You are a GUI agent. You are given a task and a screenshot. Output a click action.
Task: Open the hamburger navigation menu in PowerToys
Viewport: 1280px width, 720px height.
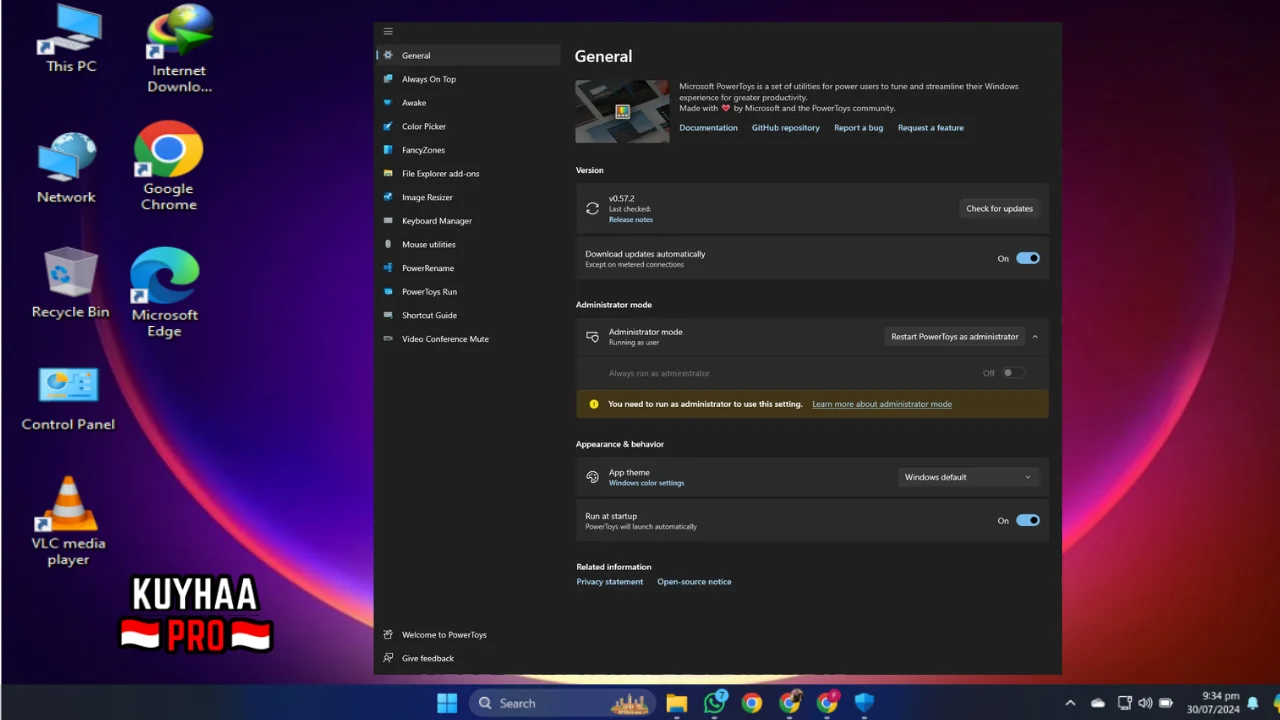[388, 32]
